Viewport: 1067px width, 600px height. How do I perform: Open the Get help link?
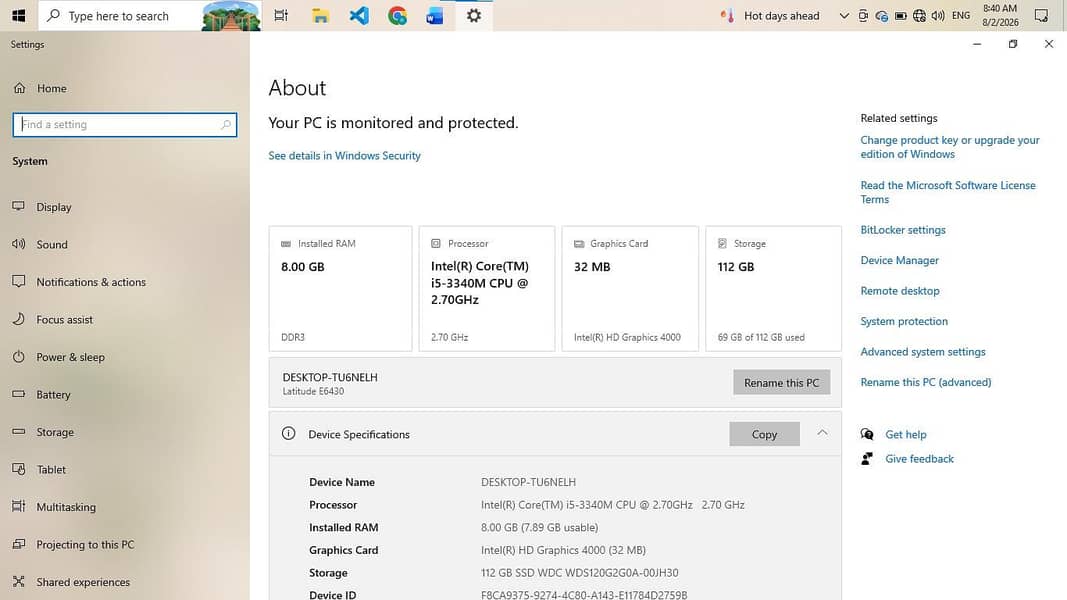coord(906,435)
